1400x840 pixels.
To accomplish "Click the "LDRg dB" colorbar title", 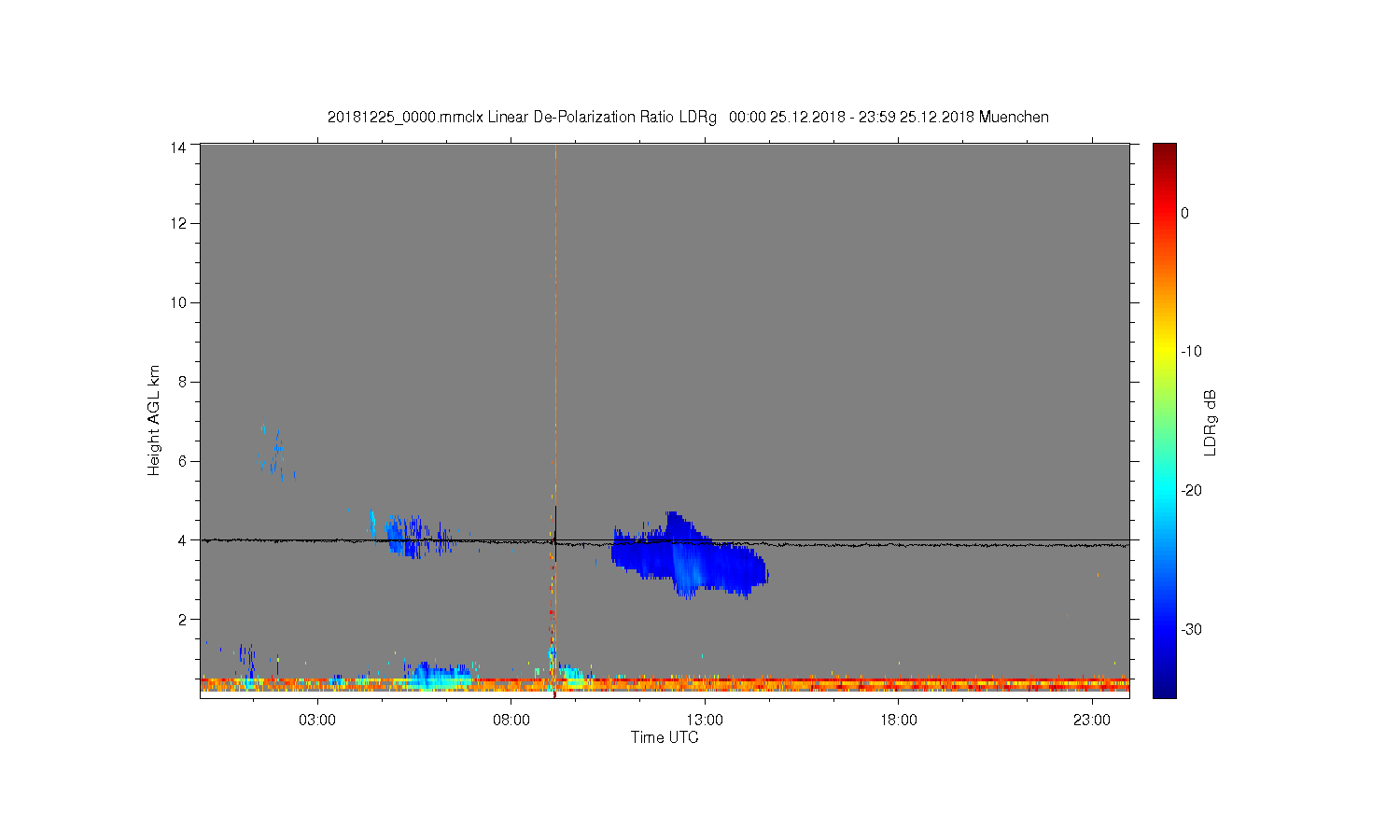I will [1211, 422].
